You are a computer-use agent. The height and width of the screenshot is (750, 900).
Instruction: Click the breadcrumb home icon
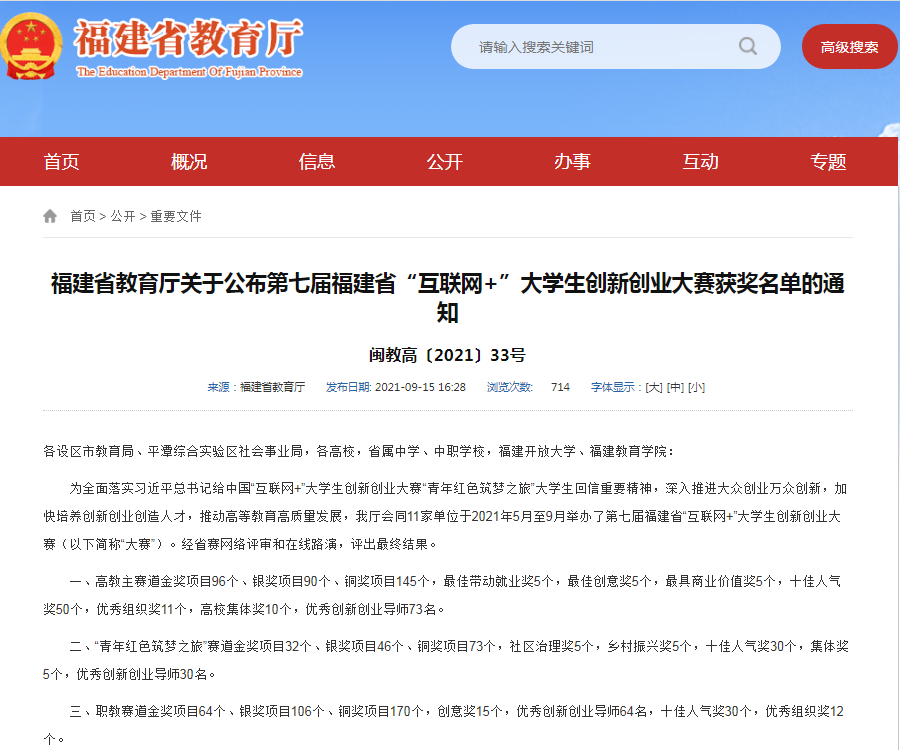point(50,216)
